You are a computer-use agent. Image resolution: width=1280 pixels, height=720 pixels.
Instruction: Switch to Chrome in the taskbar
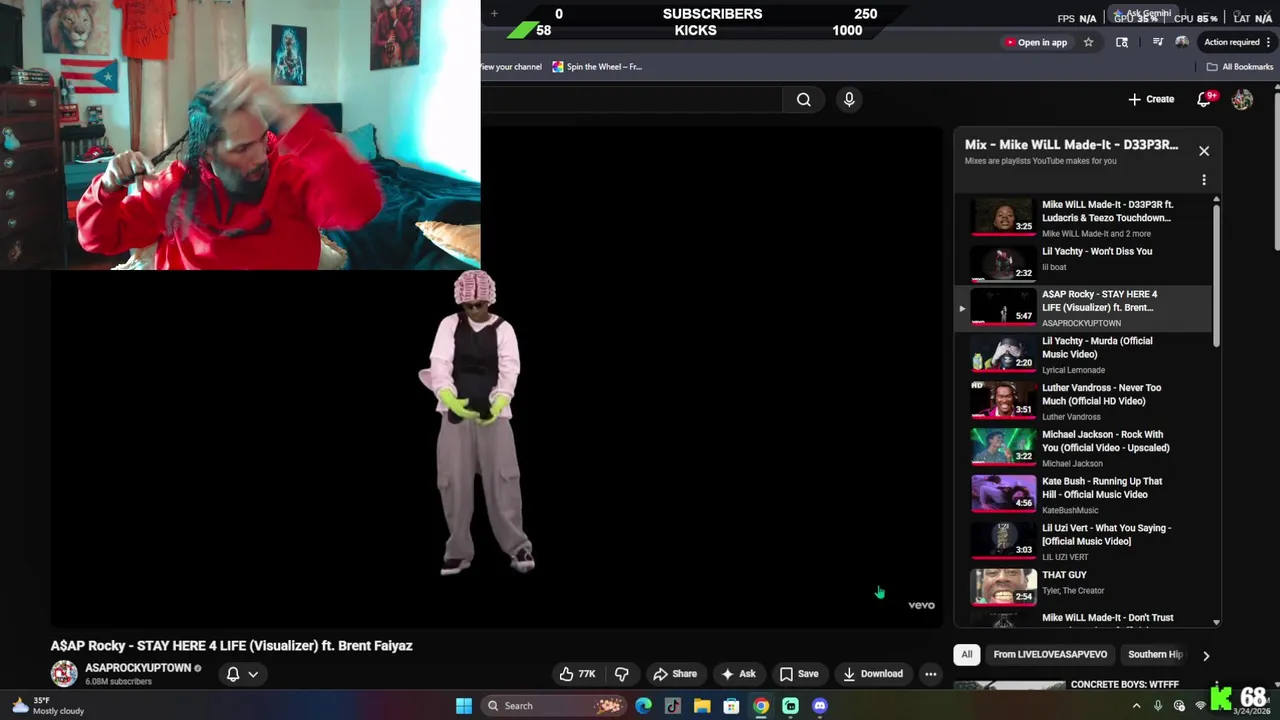click(761, 706)
